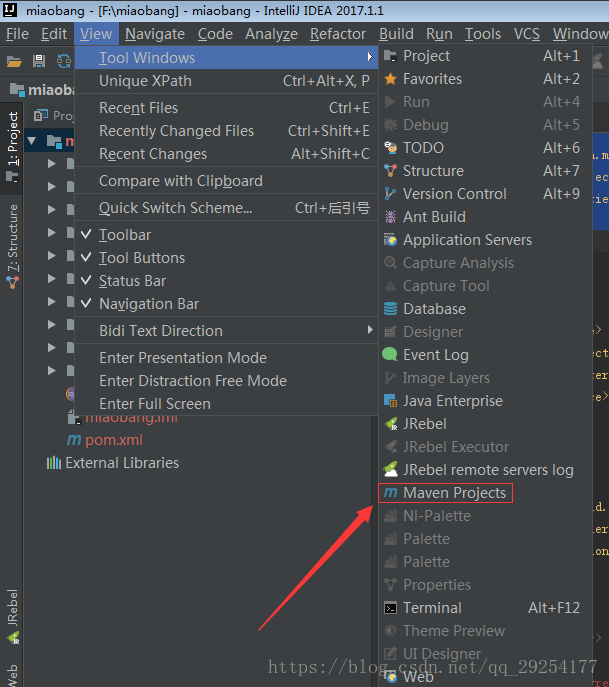Select Quick Switch Scheme item

pos(227,208)
